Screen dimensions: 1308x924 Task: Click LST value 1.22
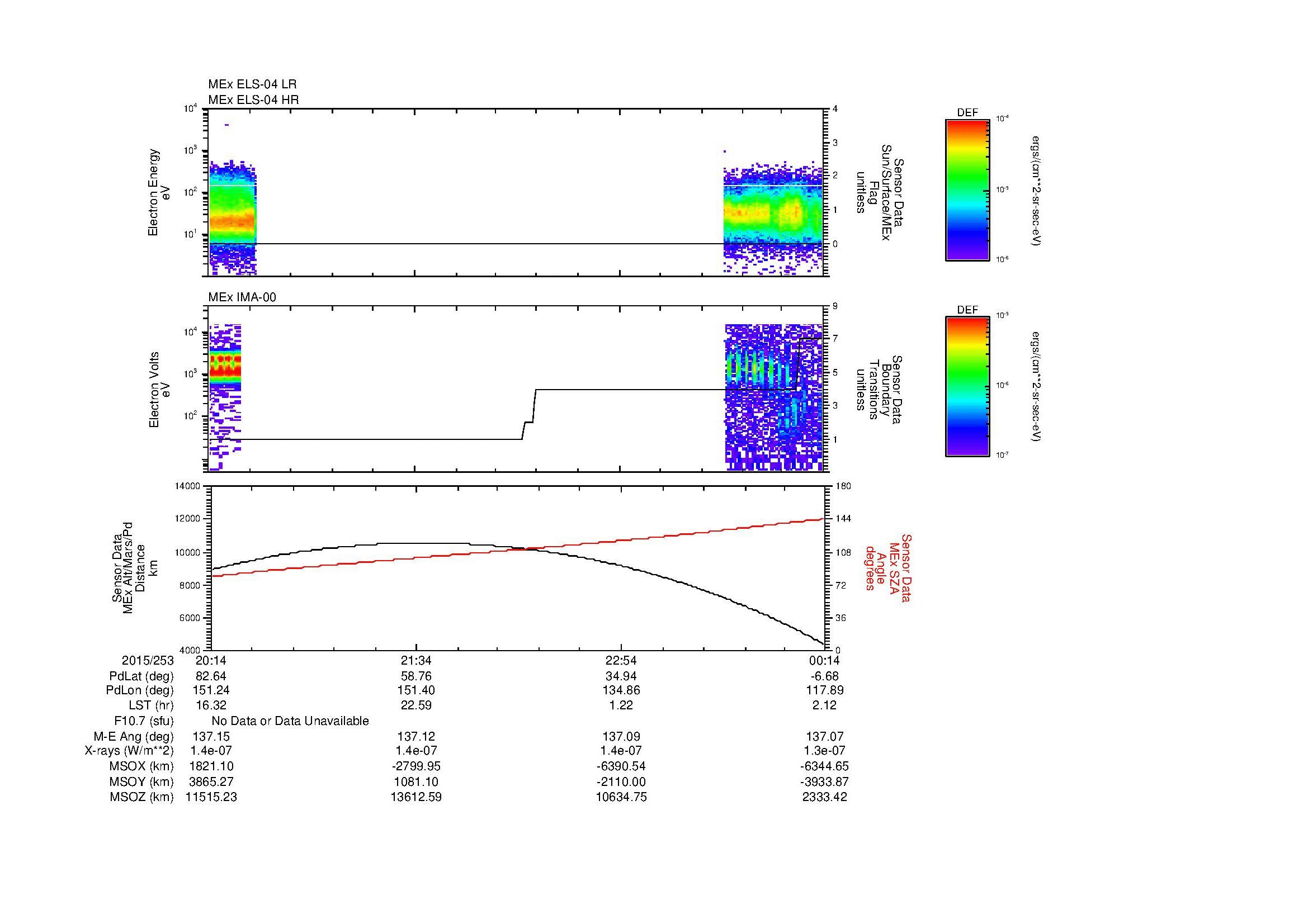click(x=621, y=705)
